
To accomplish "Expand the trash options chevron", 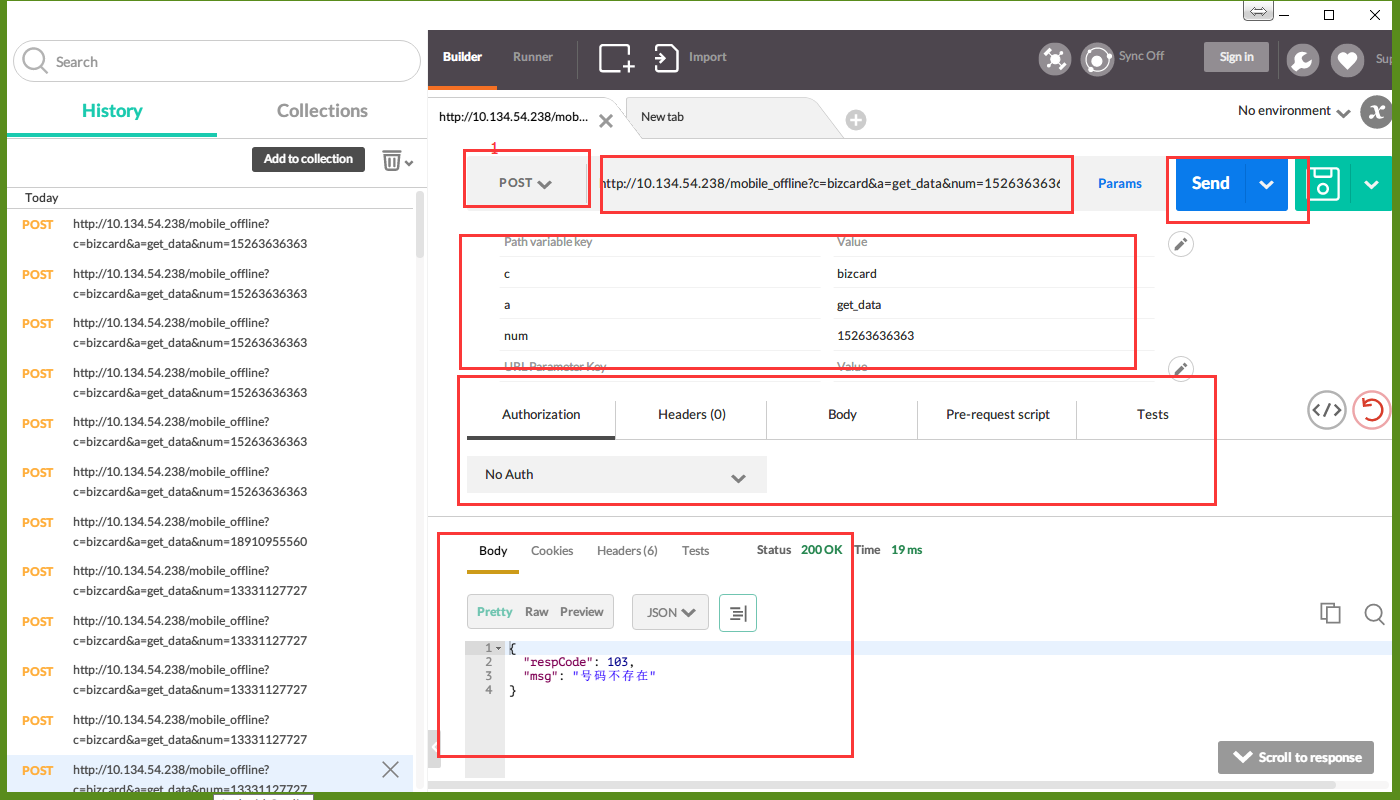I will tap(409, 162).
